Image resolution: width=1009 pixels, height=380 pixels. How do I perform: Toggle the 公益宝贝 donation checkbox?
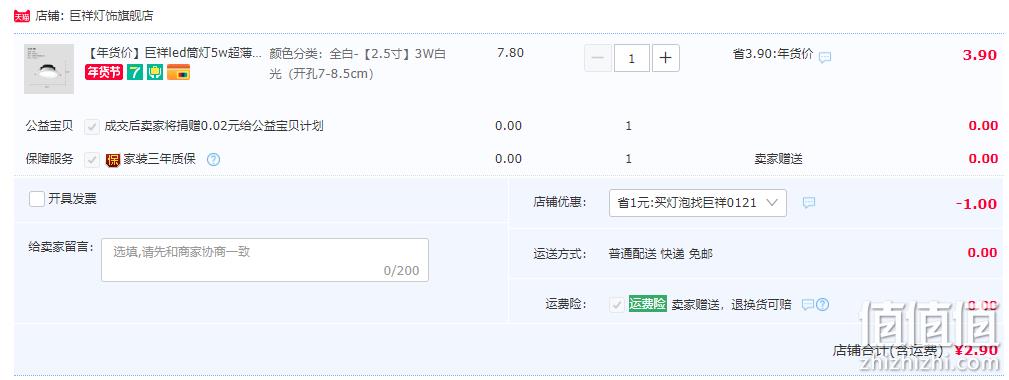[x=92, y=126]
